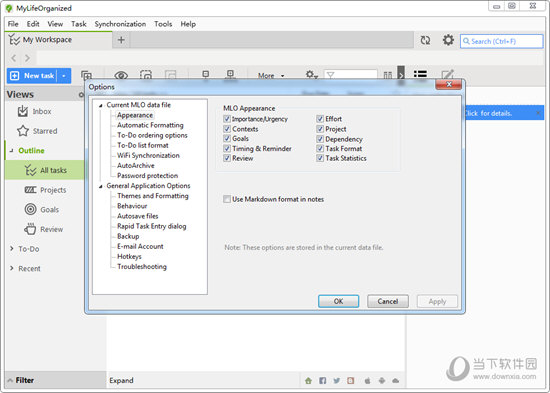This screenshot has width=550, height=393.
Task: Uncheck the Project checkbox
Action: 320,129
